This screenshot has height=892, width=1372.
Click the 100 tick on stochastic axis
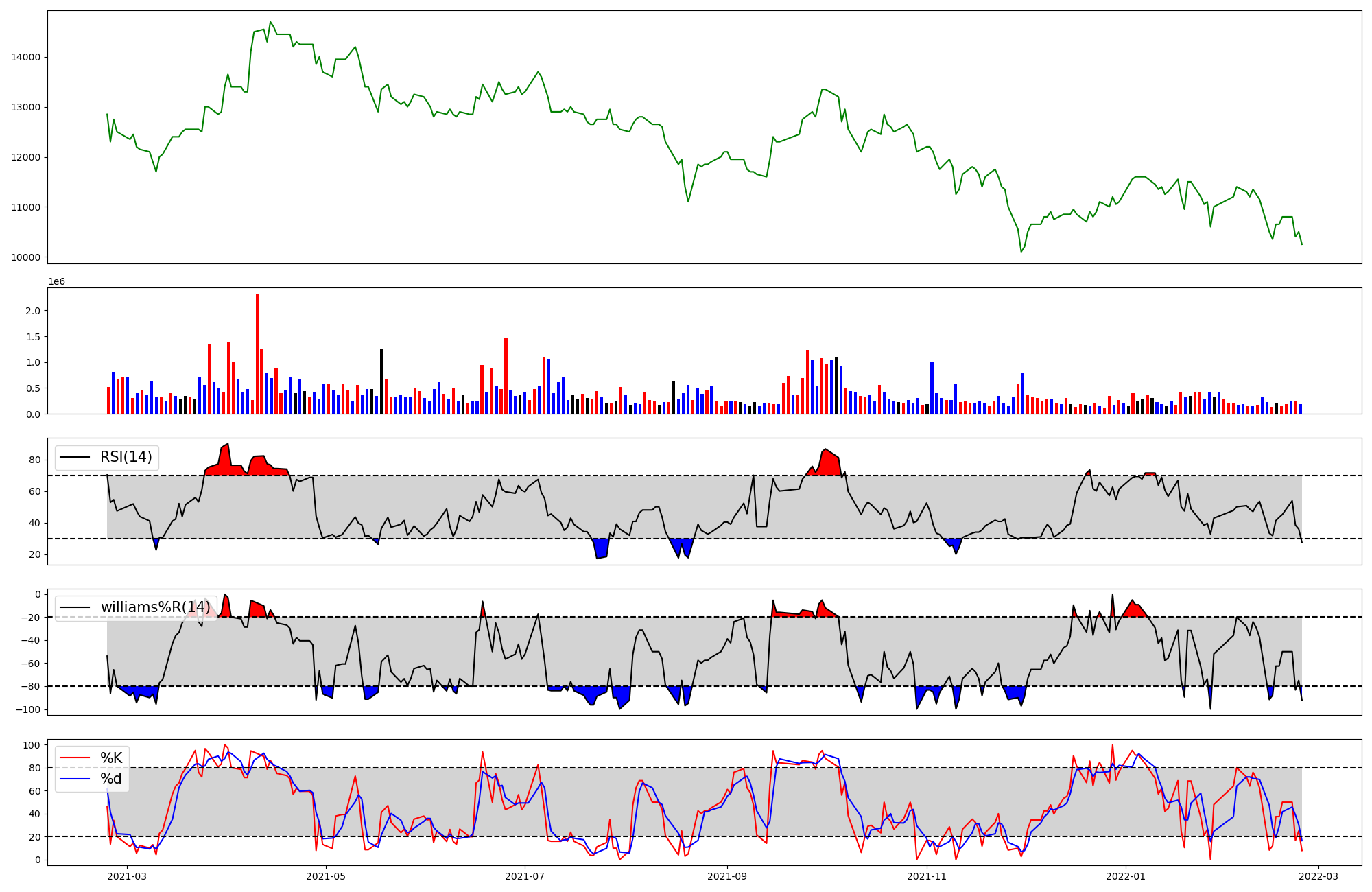32,744
